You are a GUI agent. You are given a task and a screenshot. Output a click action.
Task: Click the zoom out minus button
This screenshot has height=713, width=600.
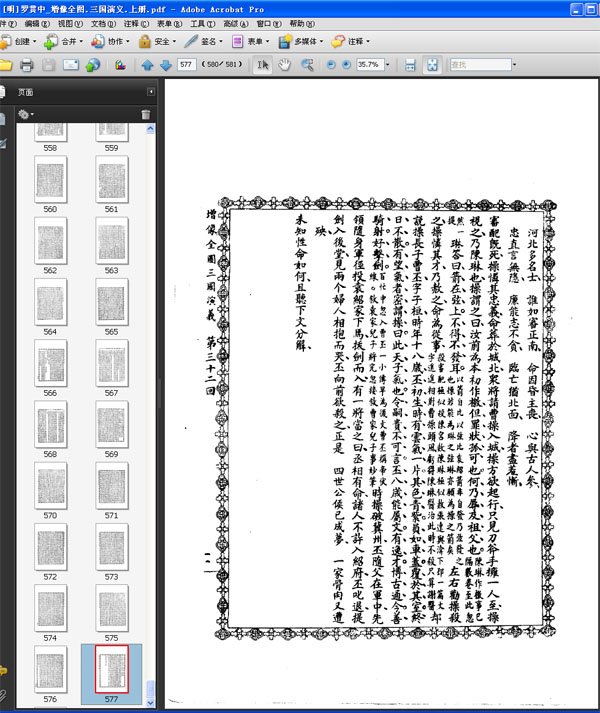click(331, 65)
